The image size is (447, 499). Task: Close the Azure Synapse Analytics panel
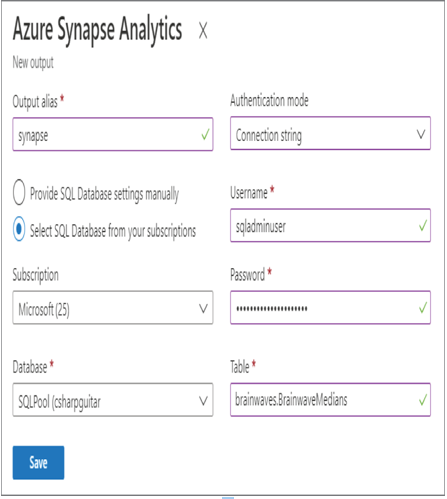tap(203, 30)
